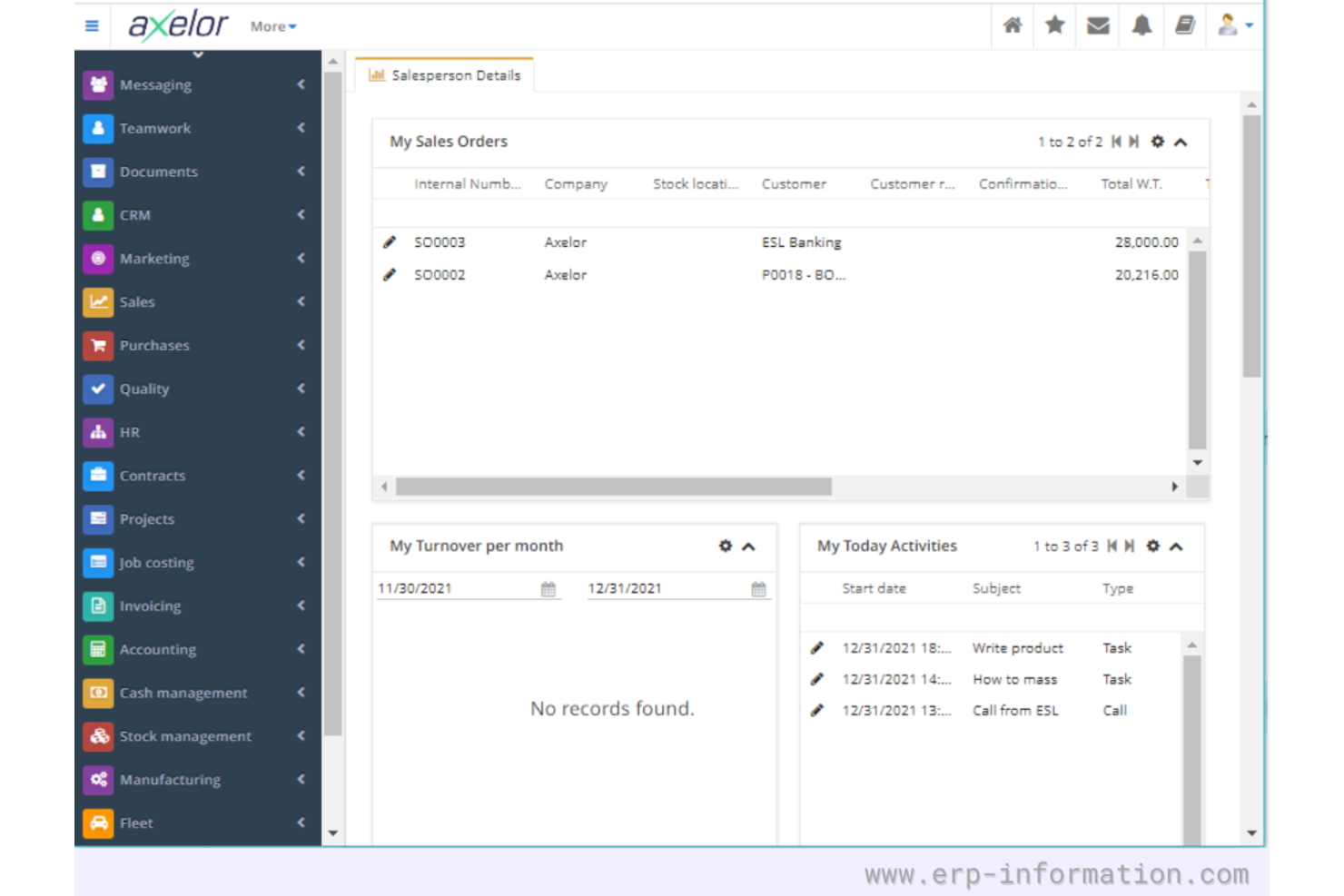Open documentation book icon
The height and width of the screenshot is (896, 1344).
[x=1185, y=25]
